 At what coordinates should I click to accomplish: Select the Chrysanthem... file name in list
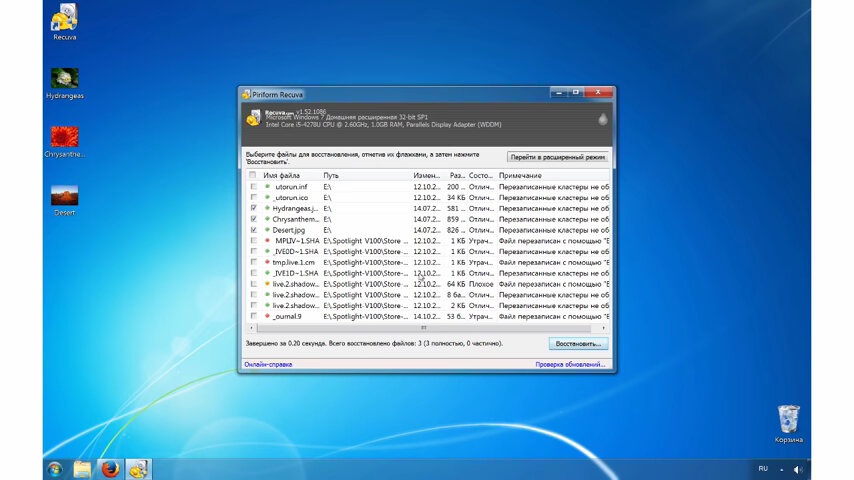296,219
